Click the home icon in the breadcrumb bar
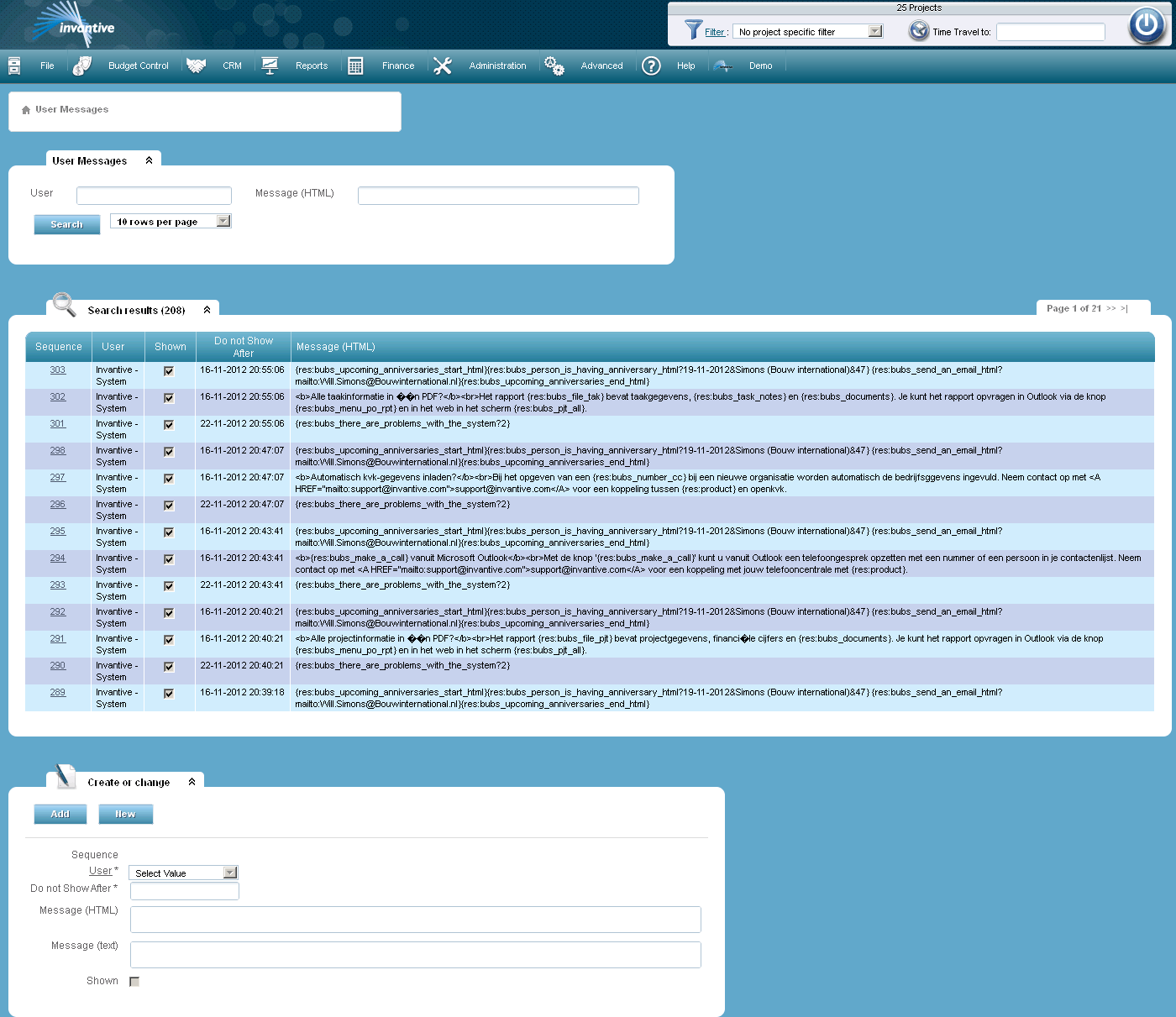The height and width of the screenshot is (1017, 1176). pyautogui.click(x=24, y=108)
